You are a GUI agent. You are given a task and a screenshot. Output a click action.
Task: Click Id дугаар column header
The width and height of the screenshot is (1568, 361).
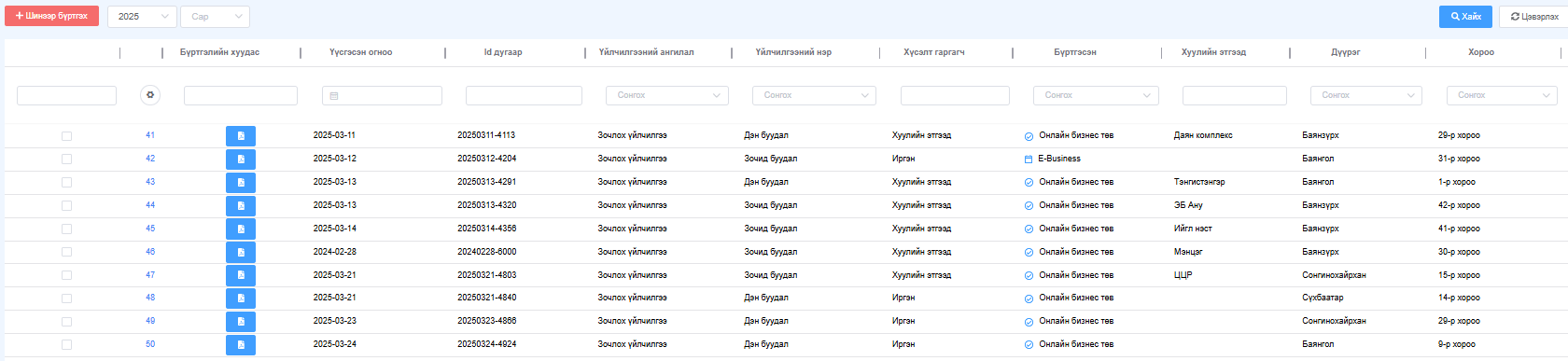[x=503, y=52]
